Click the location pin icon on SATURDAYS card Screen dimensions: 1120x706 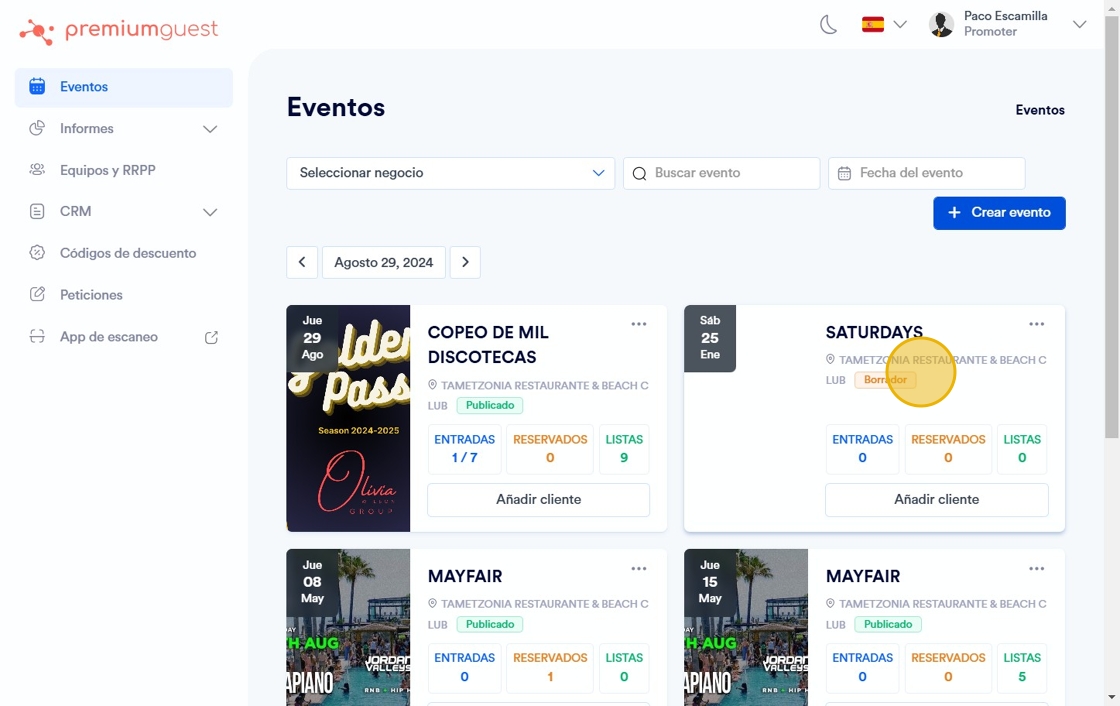coord(830,359)
